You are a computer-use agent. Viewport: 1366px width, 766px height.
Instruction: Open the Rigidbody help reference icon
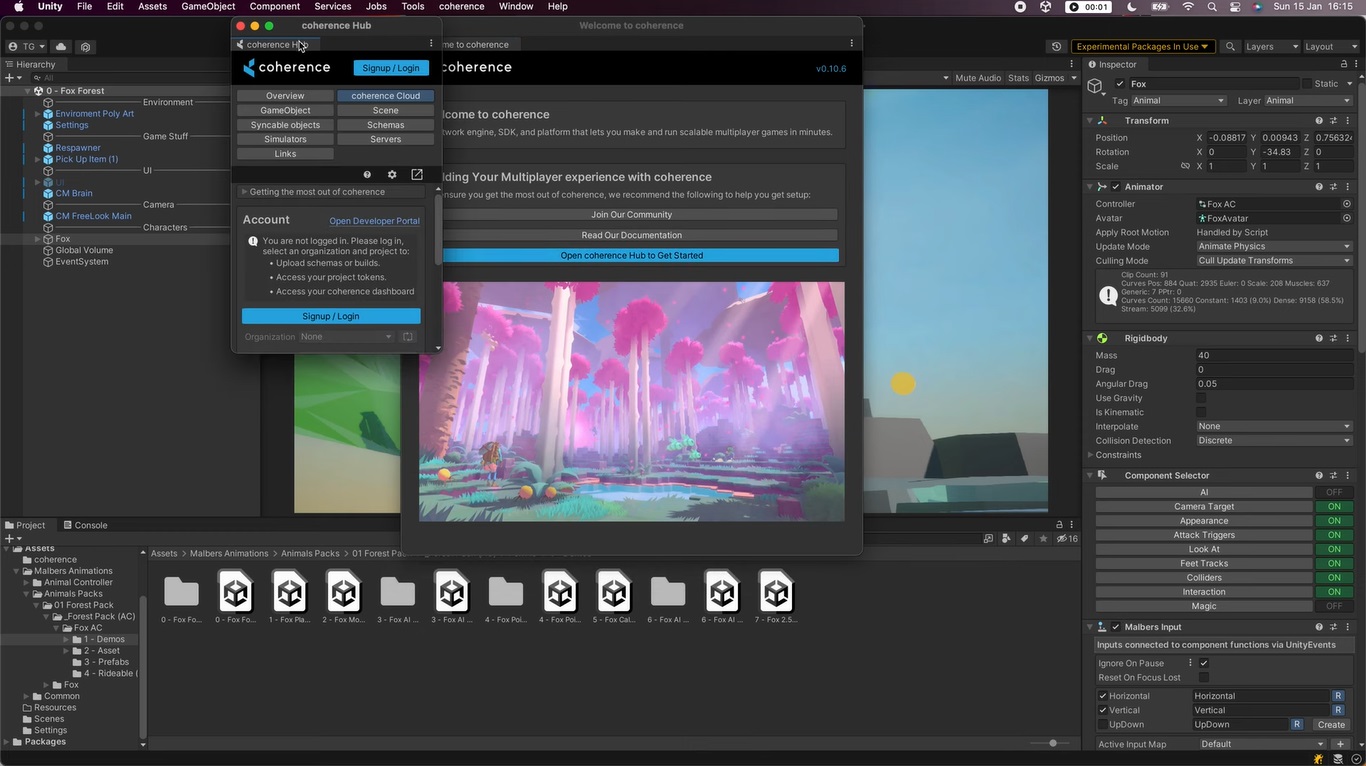(1320, 339)
